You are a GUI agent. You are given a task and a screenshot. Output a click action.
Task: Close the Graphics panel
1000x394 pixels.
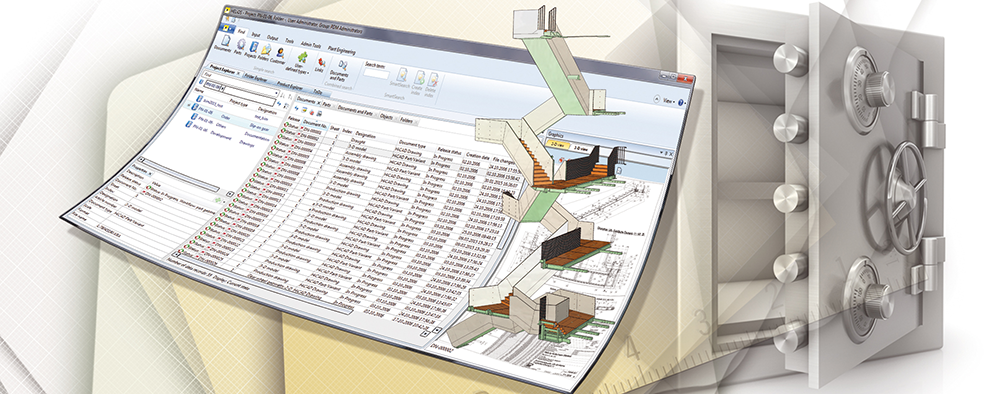(x=671, y=154)
